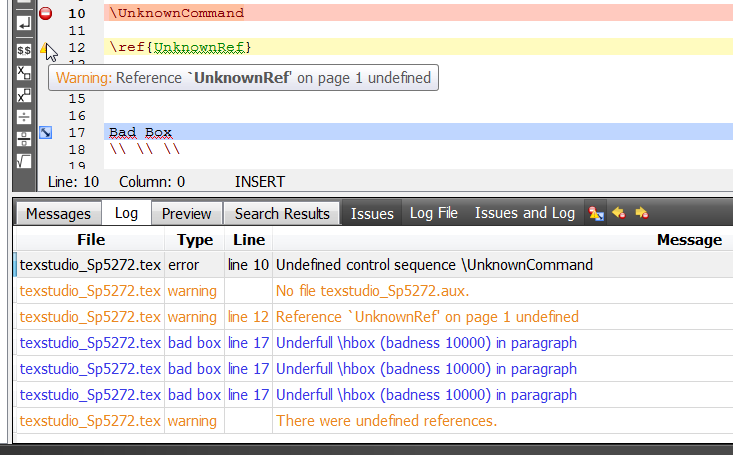Insert a square root from sidebar
Image resolution: width=733 pixels, height=455 pixels.
(x=24, y=161)
